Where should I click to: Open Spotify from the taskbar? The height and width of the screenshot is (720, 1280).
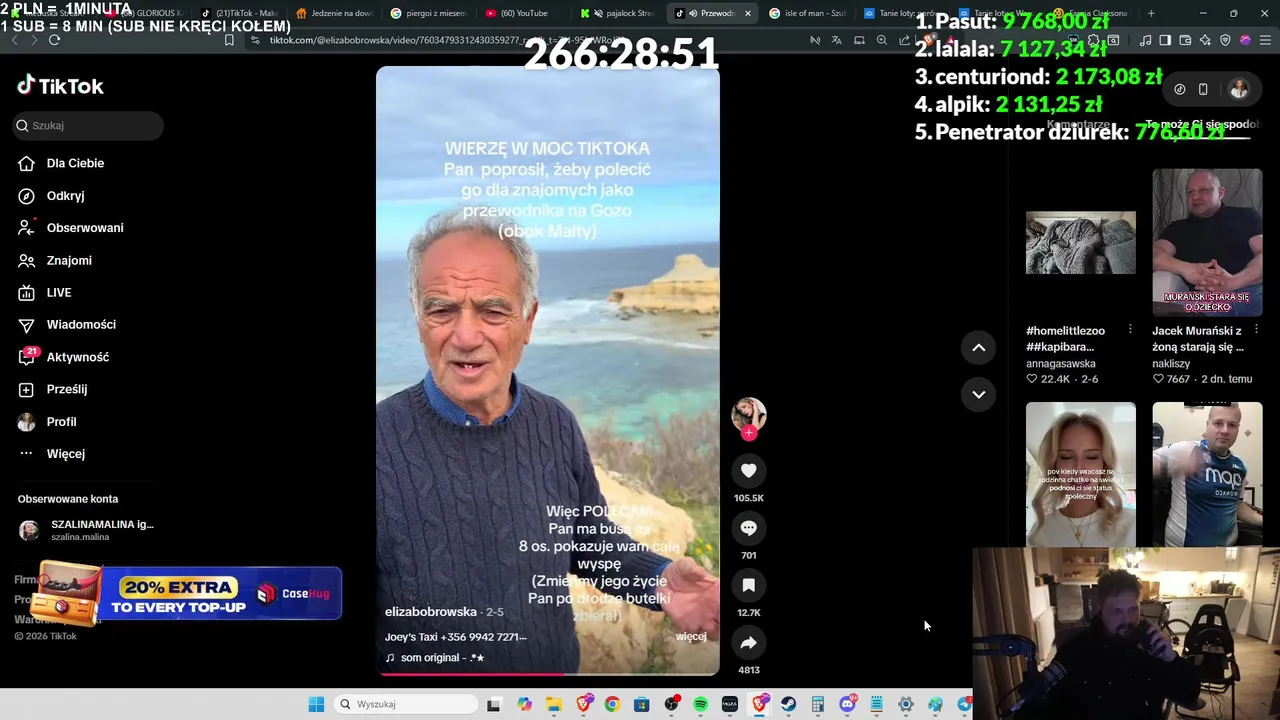coord(701,704)
